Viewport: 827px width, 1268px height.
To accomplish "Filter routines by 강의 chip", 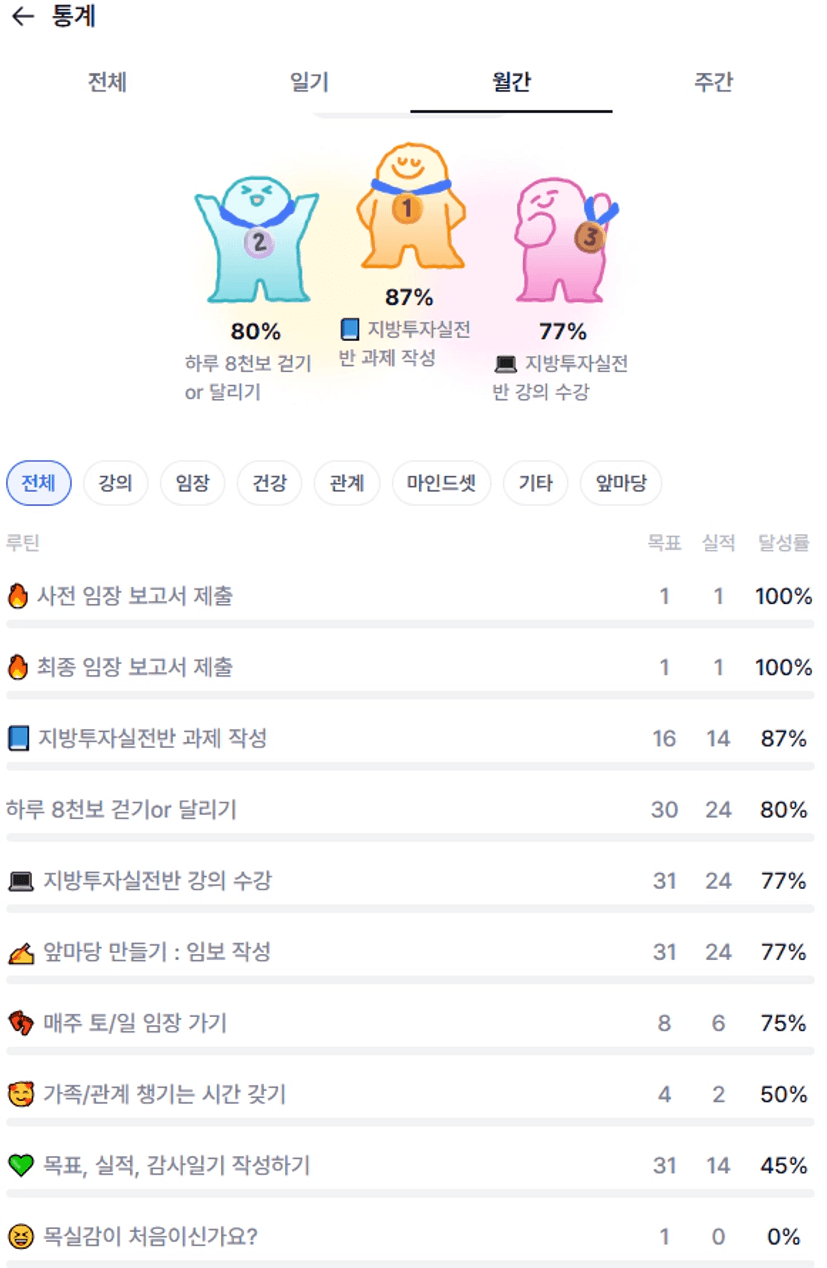I will click(x=115, y=484).
